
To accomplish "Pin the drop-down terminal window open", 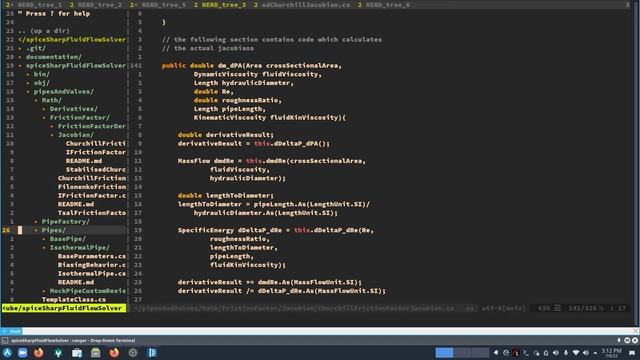I will (x=619, y=340).
